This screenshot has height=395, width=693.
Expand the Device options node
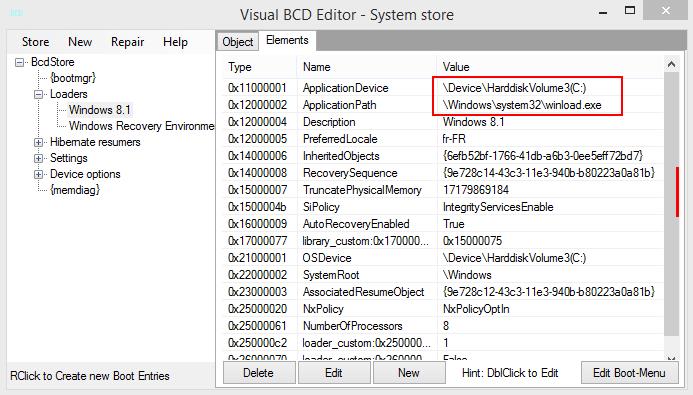coord(38,174)
